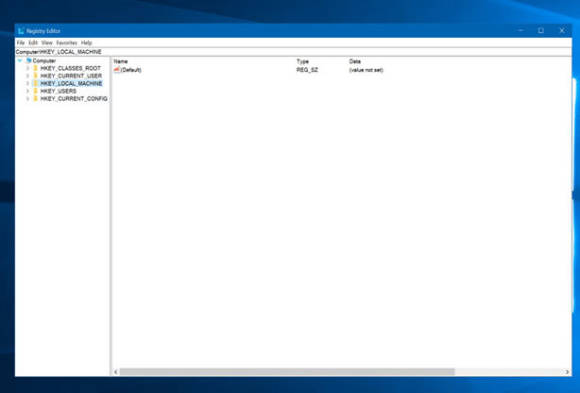The image size is (580, 393).
Task: Open the Favorites menu
Action: (x=67, y=43)
